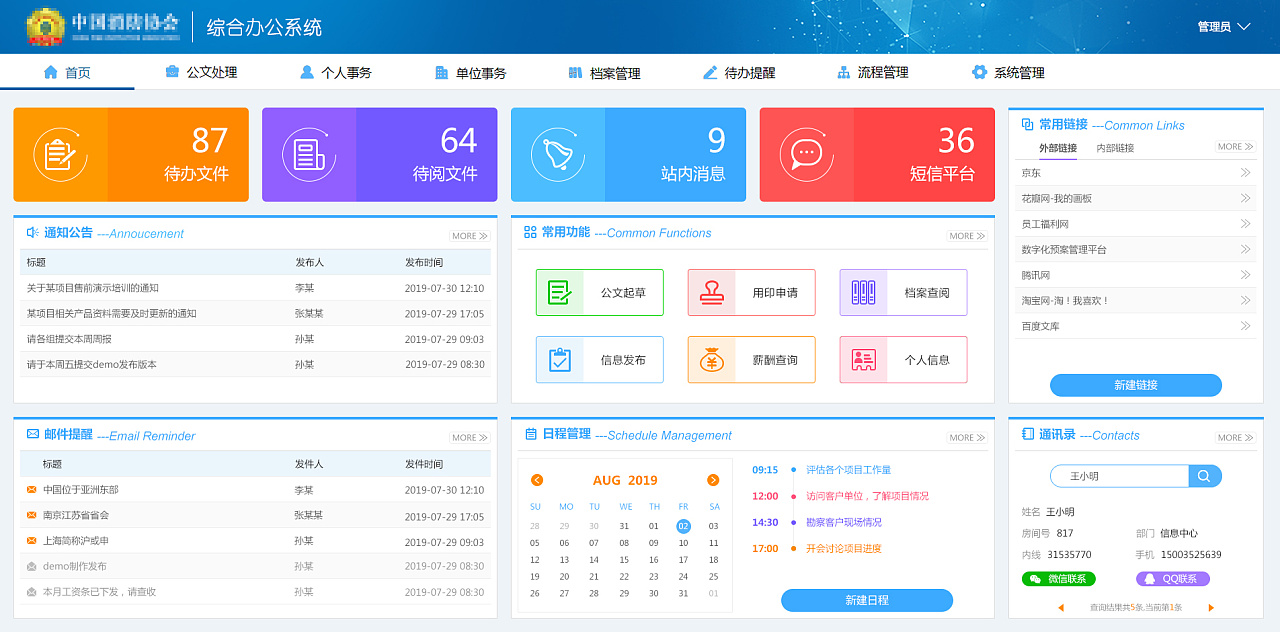Click inside the contacts search input field
This screenshot has height=632, width=1280.
[1120, 475]
